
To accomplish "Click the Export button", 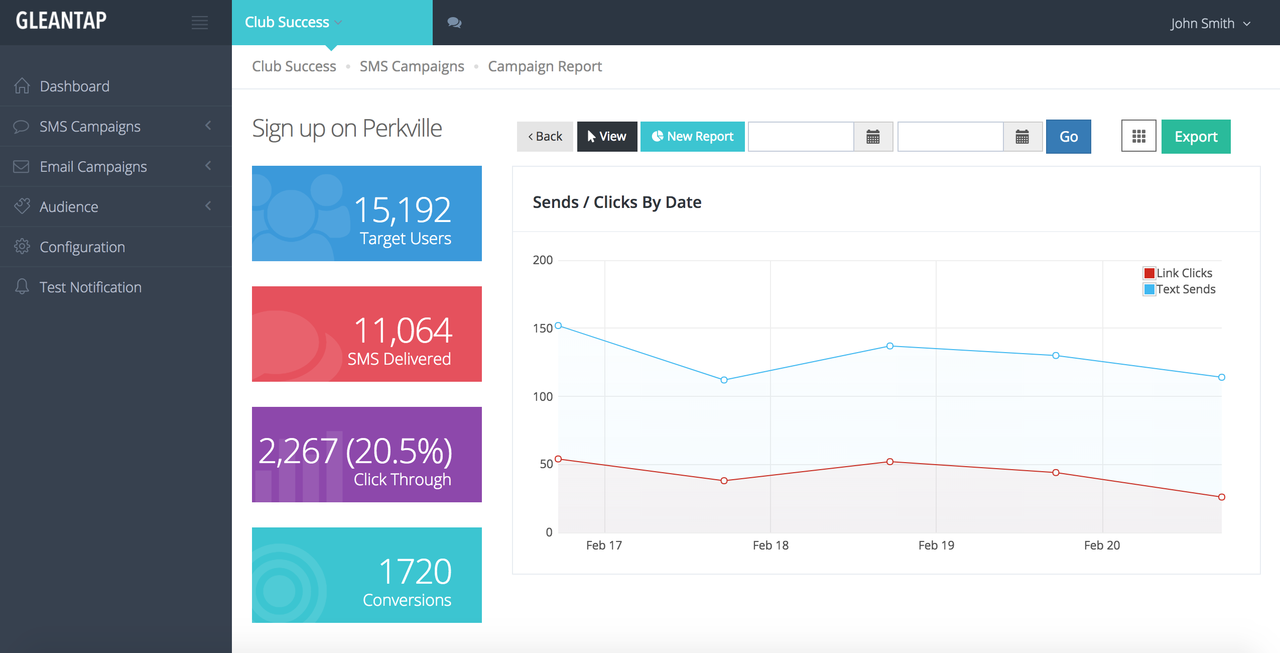I will 1196,136.
